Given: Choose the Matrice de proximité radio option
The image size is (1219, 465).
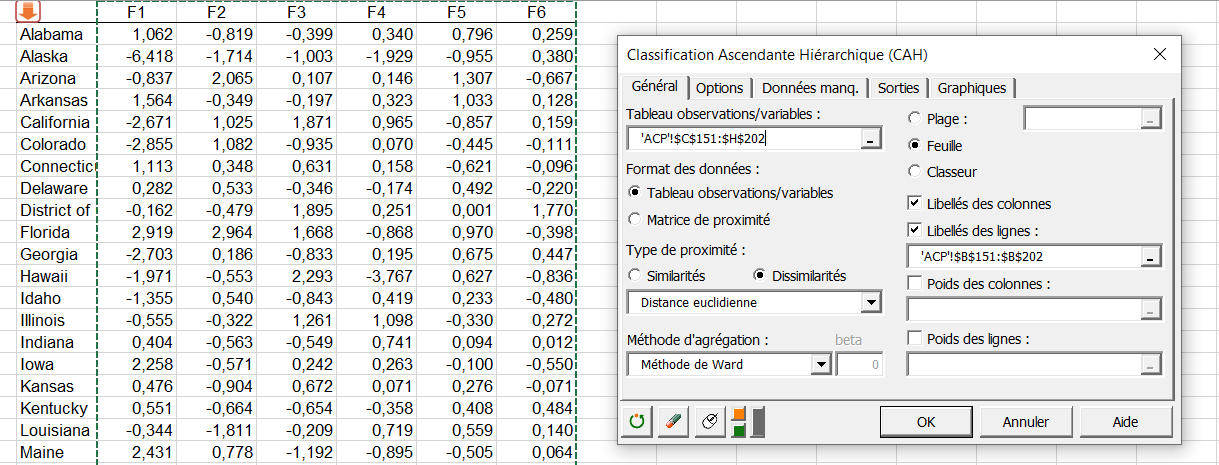Looking at the screenshot, I should 633,219.
